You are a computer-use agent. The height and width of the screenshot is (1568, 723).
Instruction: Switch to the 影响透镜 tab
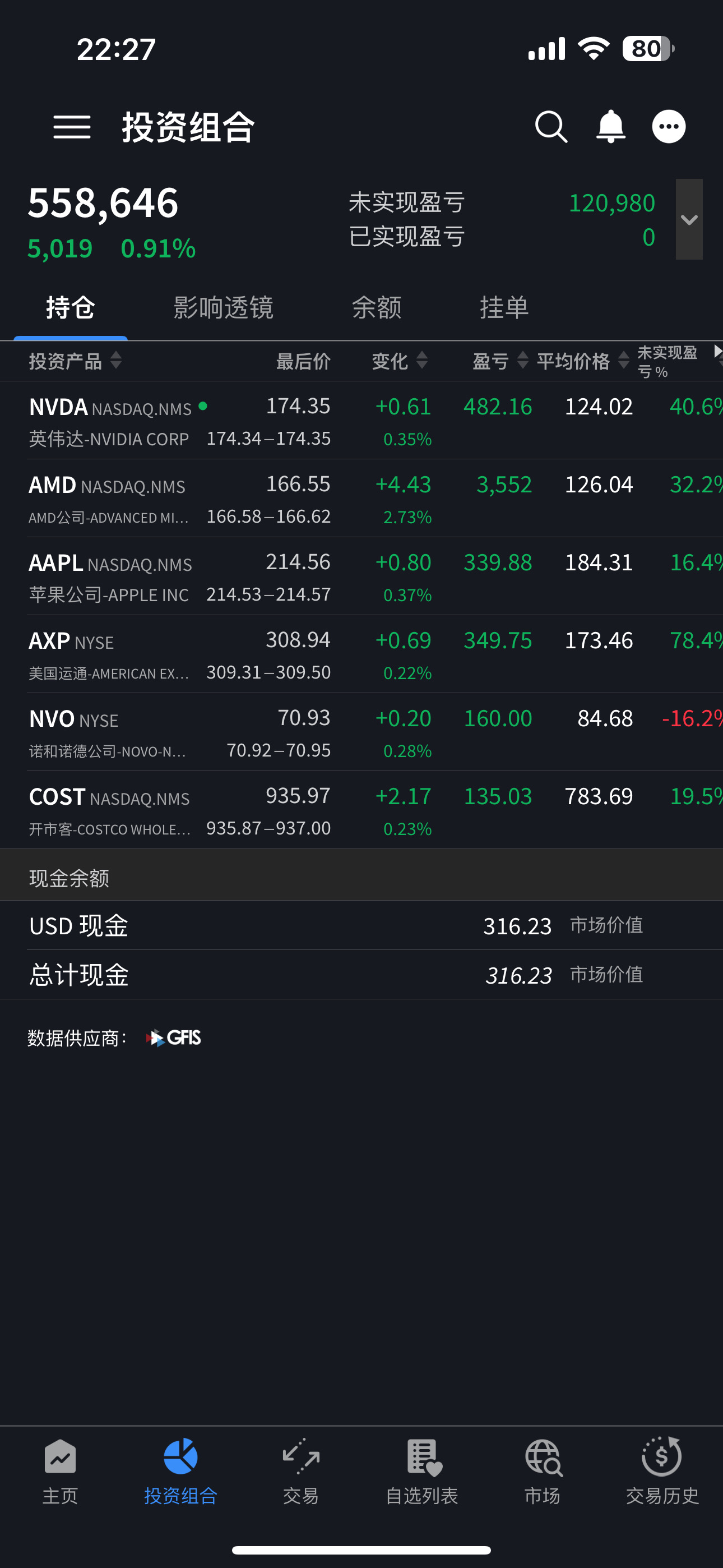224,307
